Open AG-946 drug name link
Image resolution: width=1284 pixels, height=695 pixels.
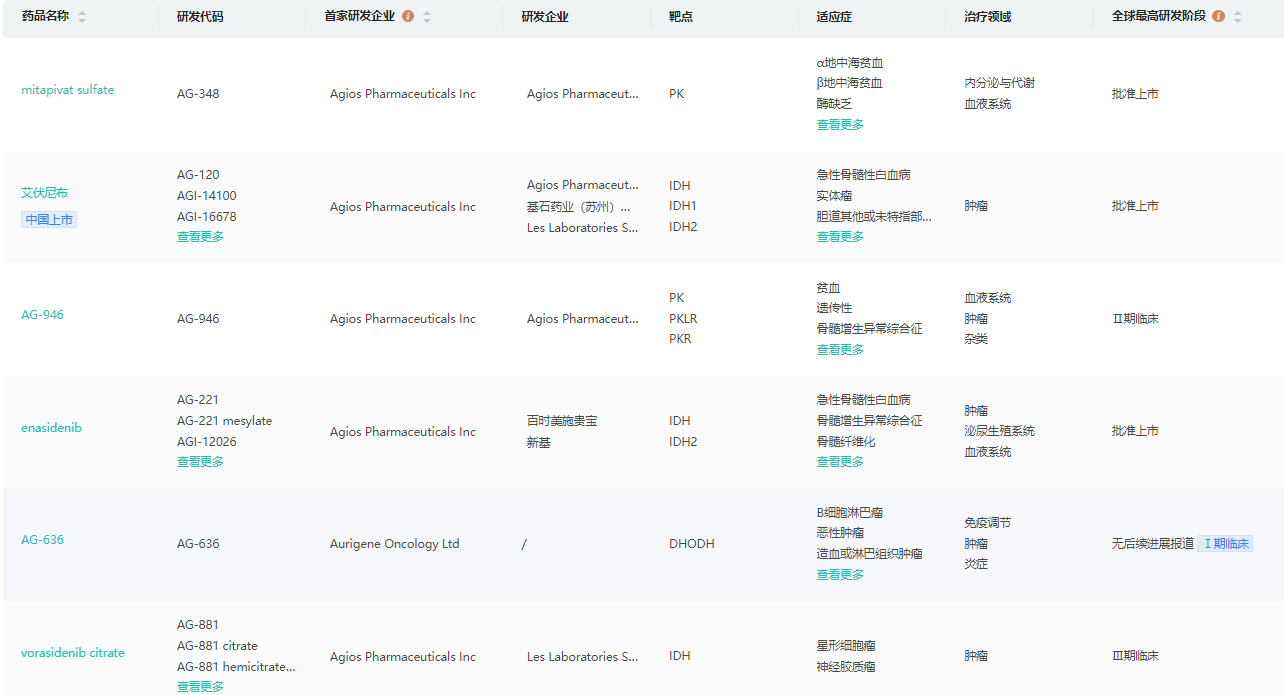[x=43, y=315]
